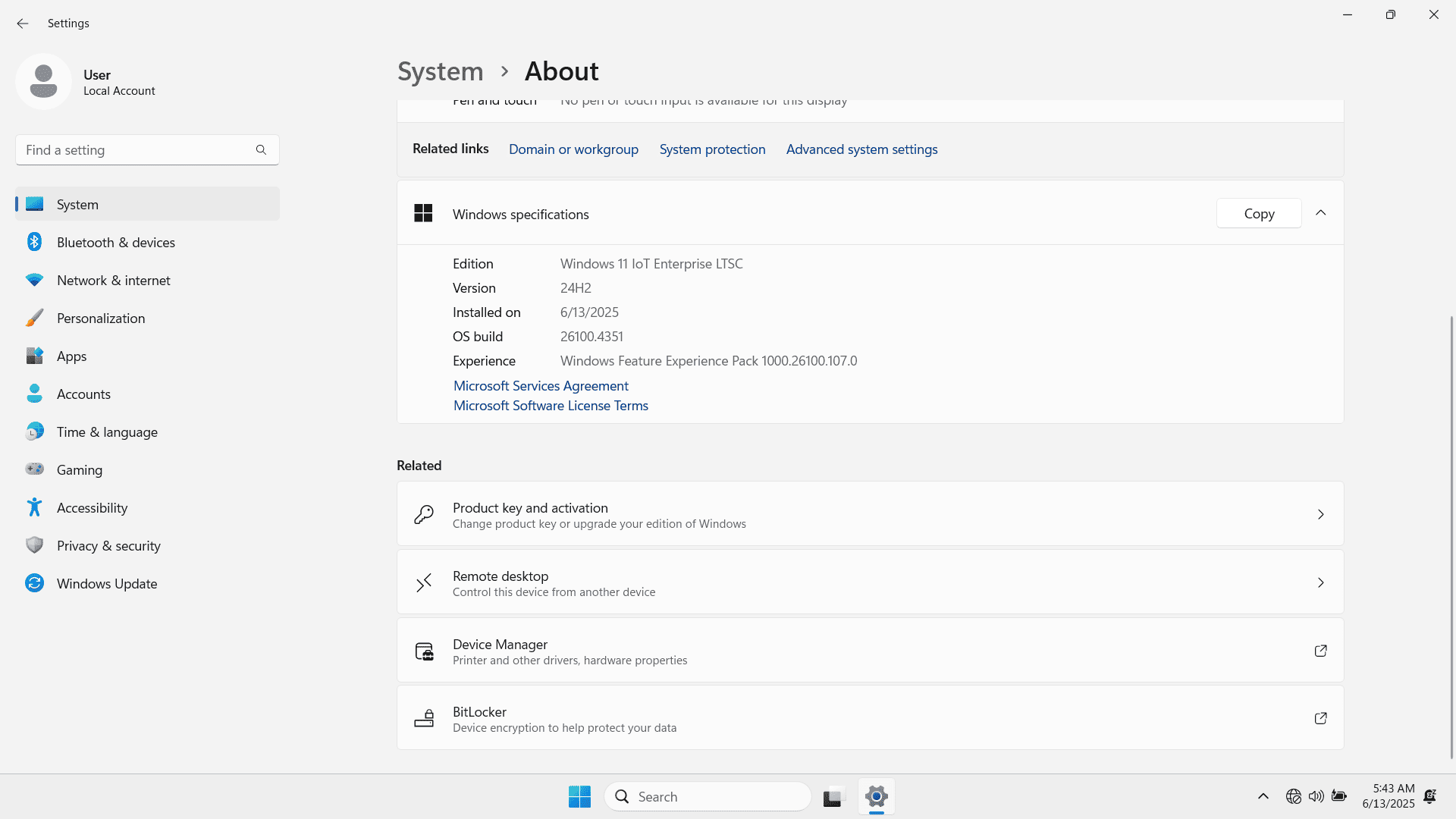Click the Apps sidebar icon
This screenshot has height=819, width=1456.
point(34,356)
